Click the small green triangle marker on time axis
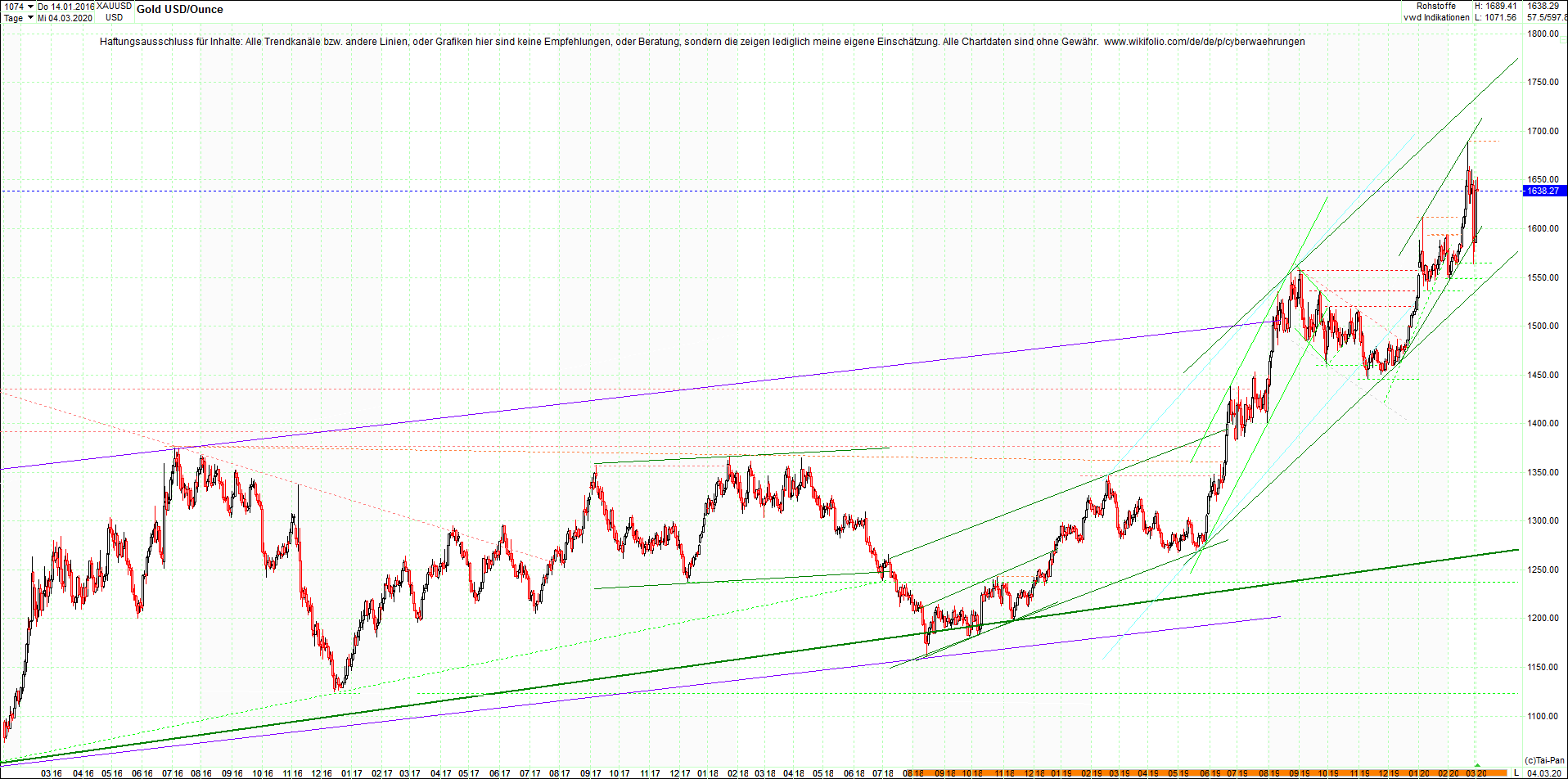The width and height of the screenshot is (1568, 779). coord(1477,766)
